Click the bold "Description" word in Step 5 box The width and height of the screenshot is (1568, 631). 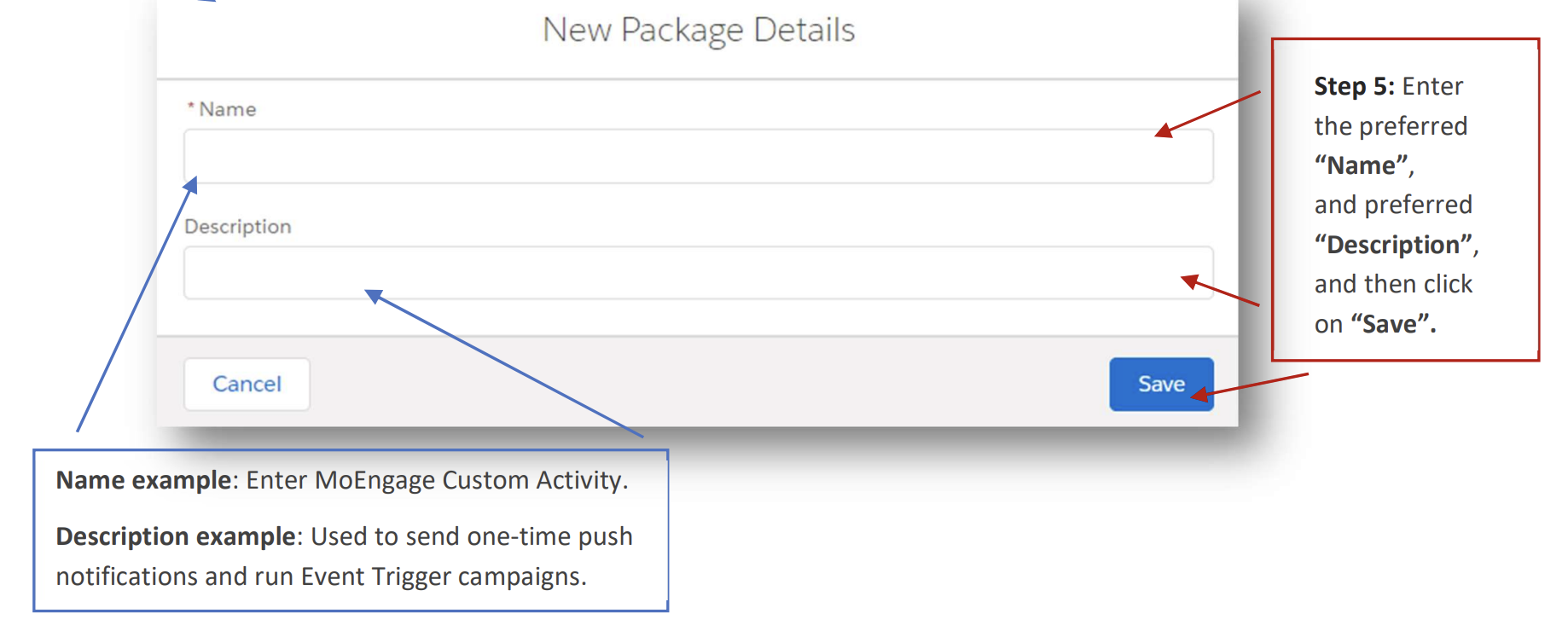point(1393,245)
